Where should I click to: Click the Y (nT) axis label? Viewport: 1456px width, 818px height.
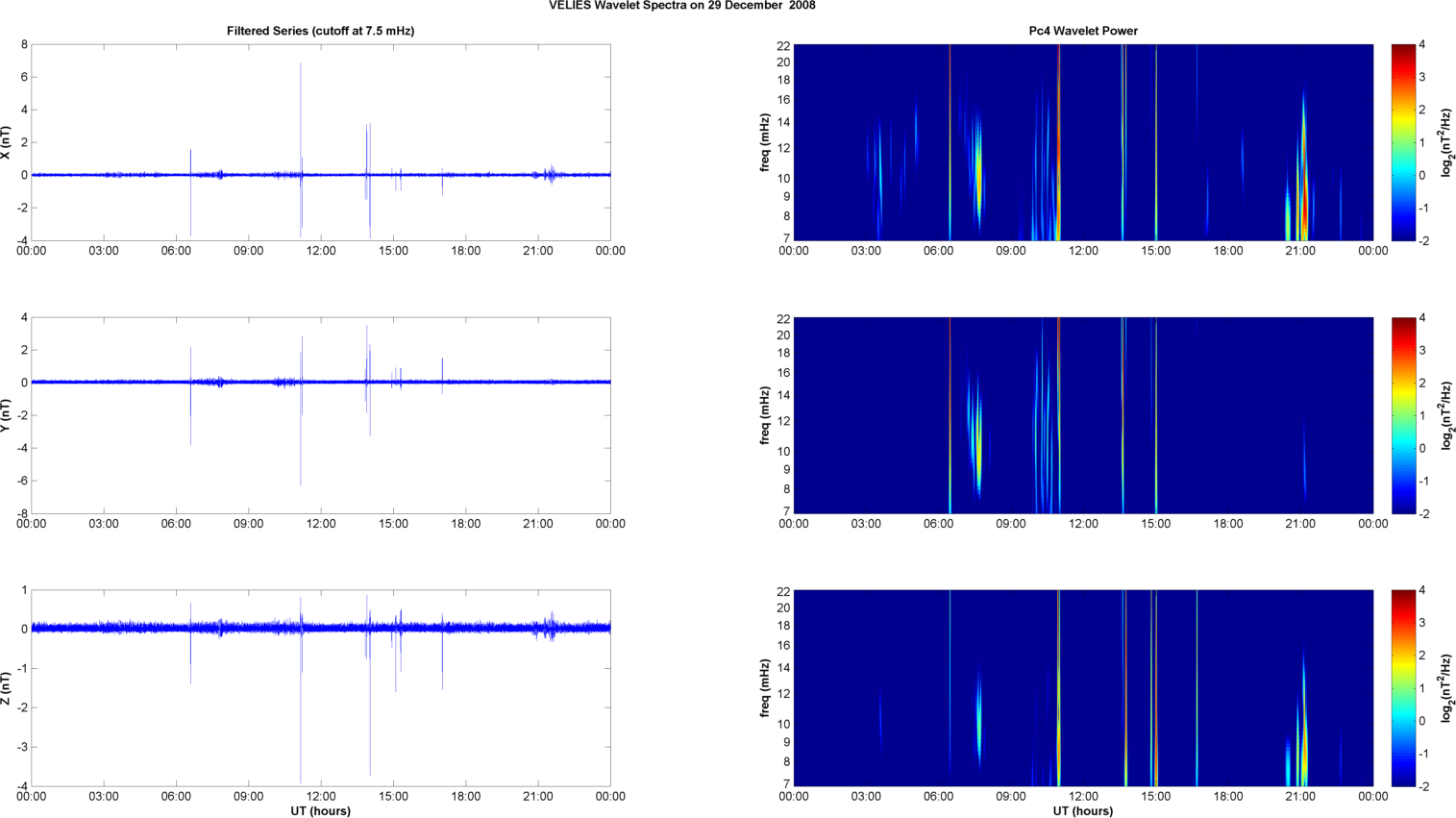point(6,415)
